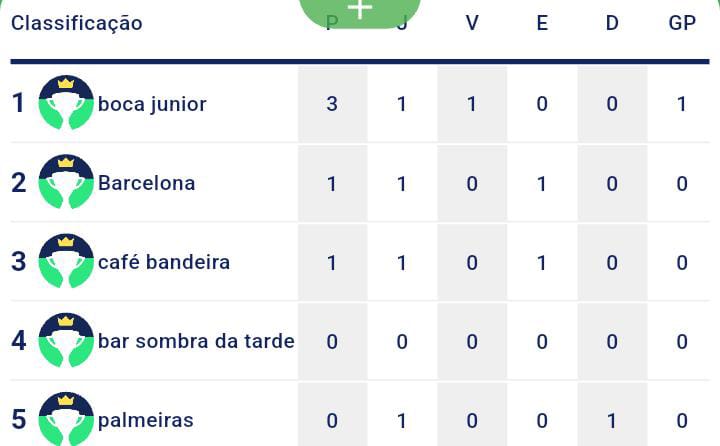Select the palmeiras team name
This screenshot has height=446, width=720.
coord(146,421)
